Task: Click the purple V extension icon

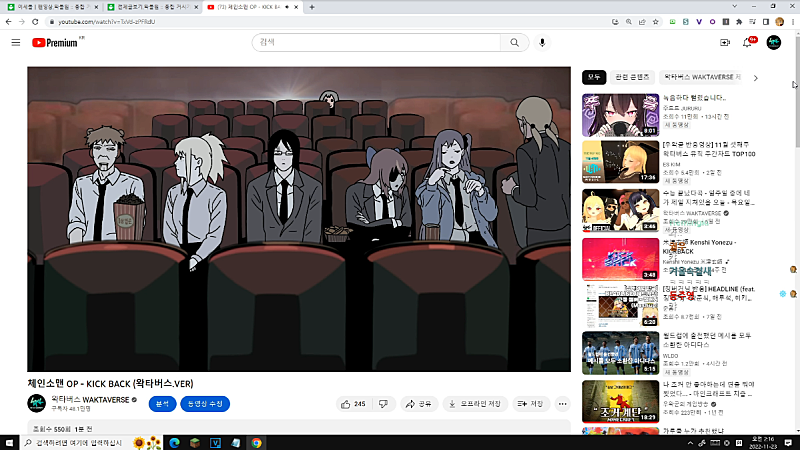Action: (699, 22)
